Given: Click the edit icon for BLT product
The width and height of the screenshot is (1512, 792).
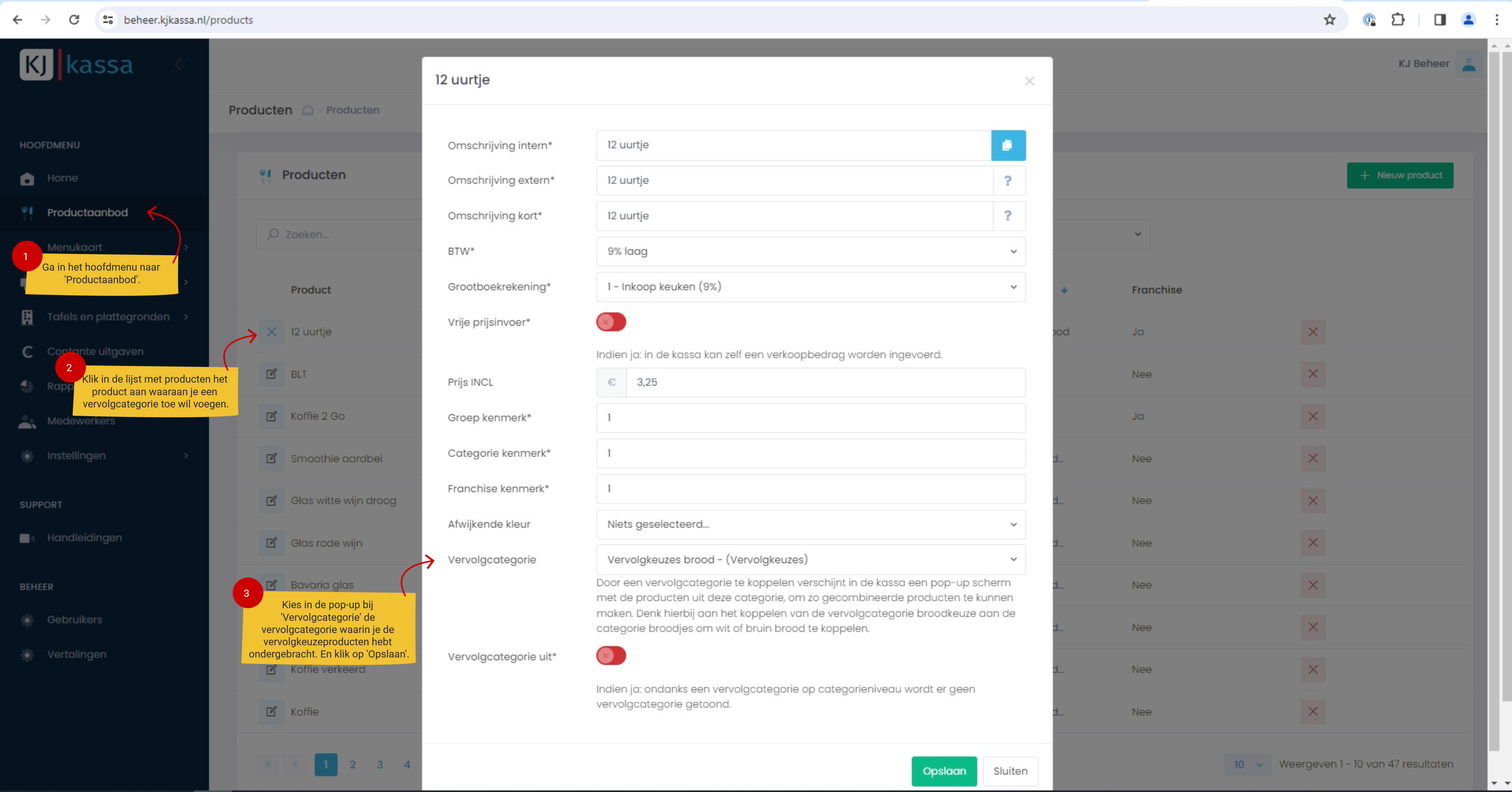Looking at the screenshot, I should [x=271, y=374].
